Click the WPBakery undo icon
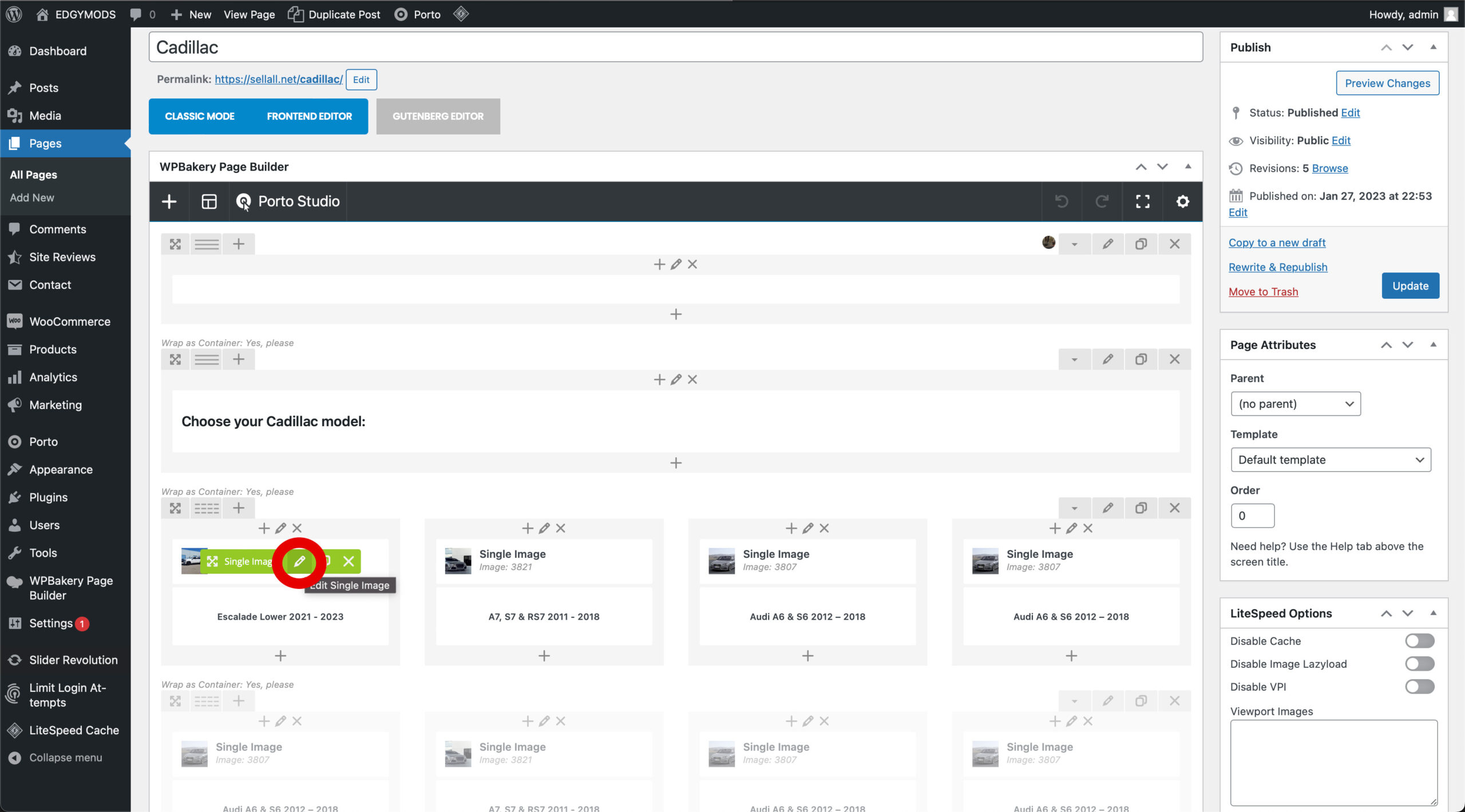Screen dimensions: 1465x812 1062,201
